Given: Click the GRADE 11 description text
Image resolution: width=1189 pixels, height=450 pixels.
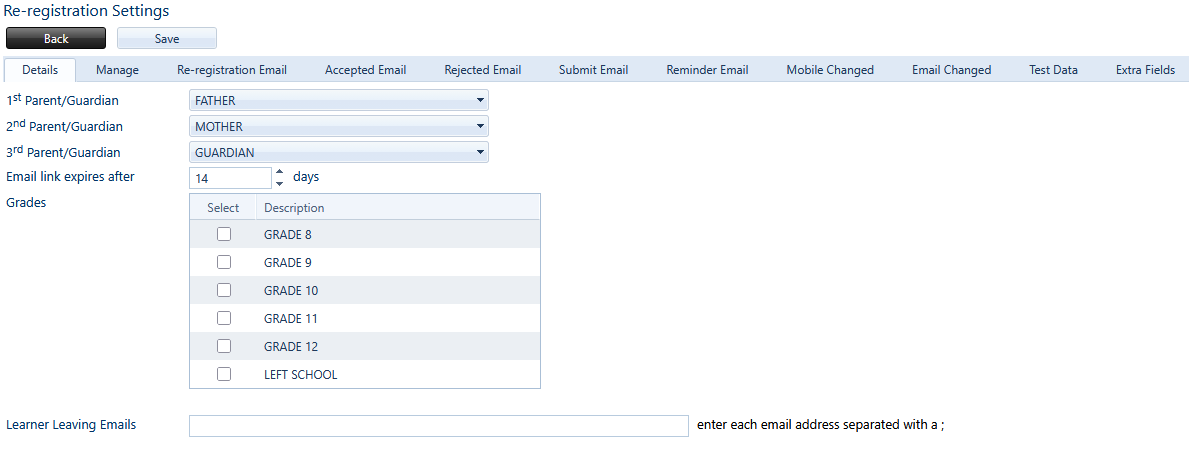Looking at the screenshot, I should tap(290, 319).
